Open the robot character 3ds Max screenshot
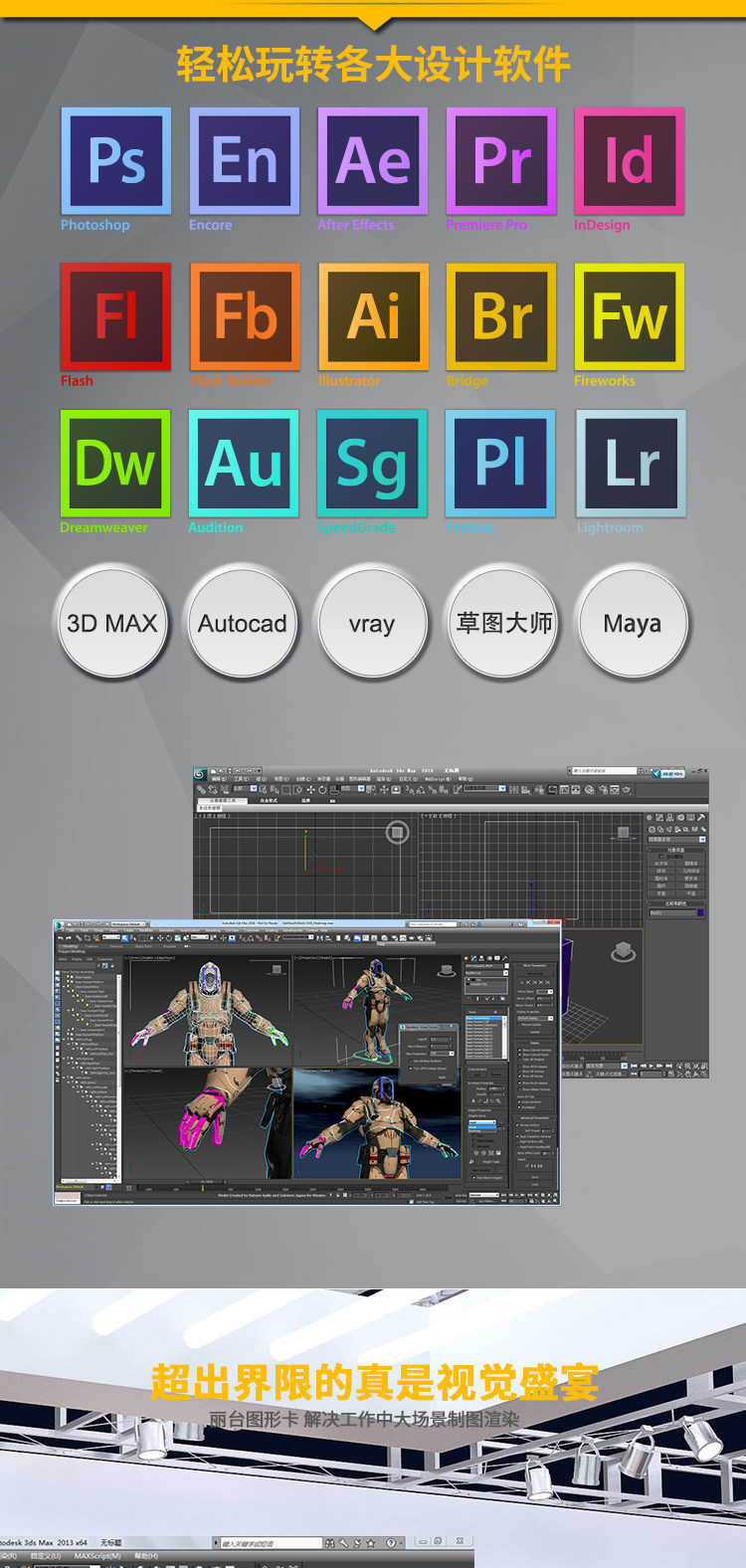The width and height of the screenshot is (746, 1568). coord(306,1063)
